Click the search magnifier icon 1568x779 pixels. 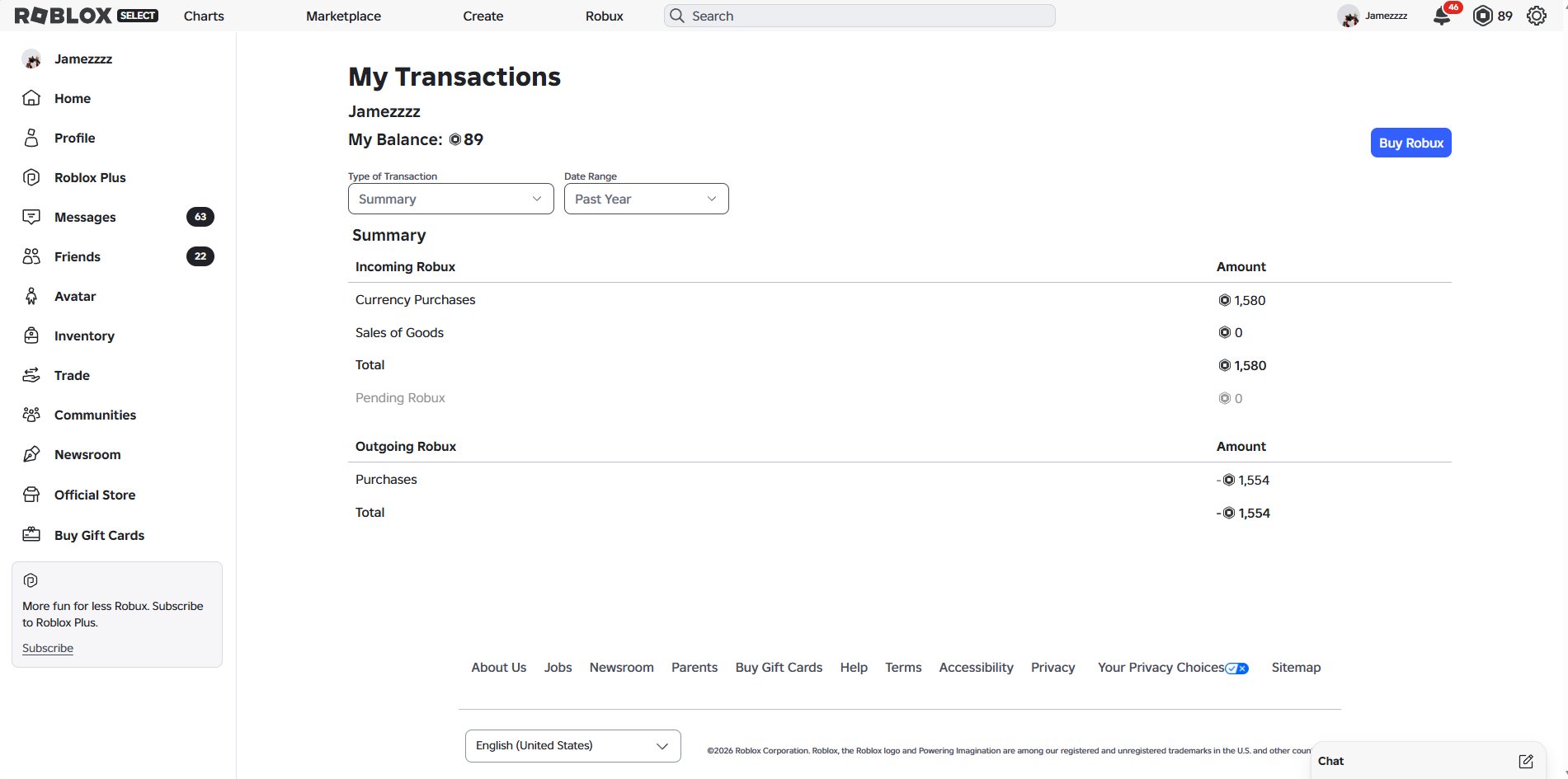pos(677,16)
